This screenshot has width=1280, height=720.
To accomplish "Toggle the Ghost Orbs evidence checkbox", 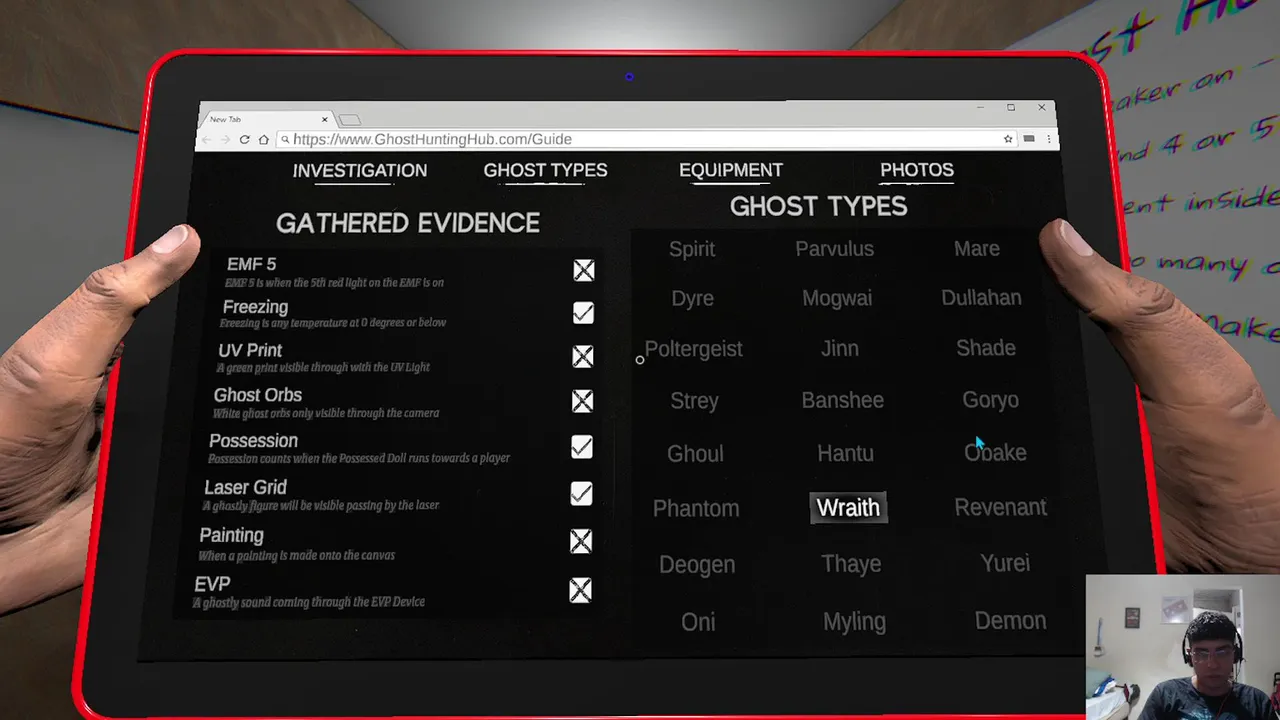I will click(x=582, y=401).
